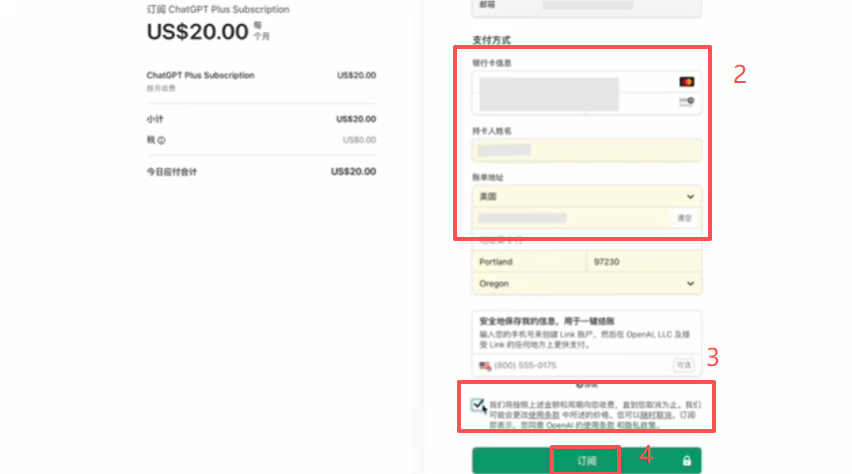This screenshot has width=852, height=474.
Task: Click the 今日应付合计 total label
Action: (x=172, y=172)
